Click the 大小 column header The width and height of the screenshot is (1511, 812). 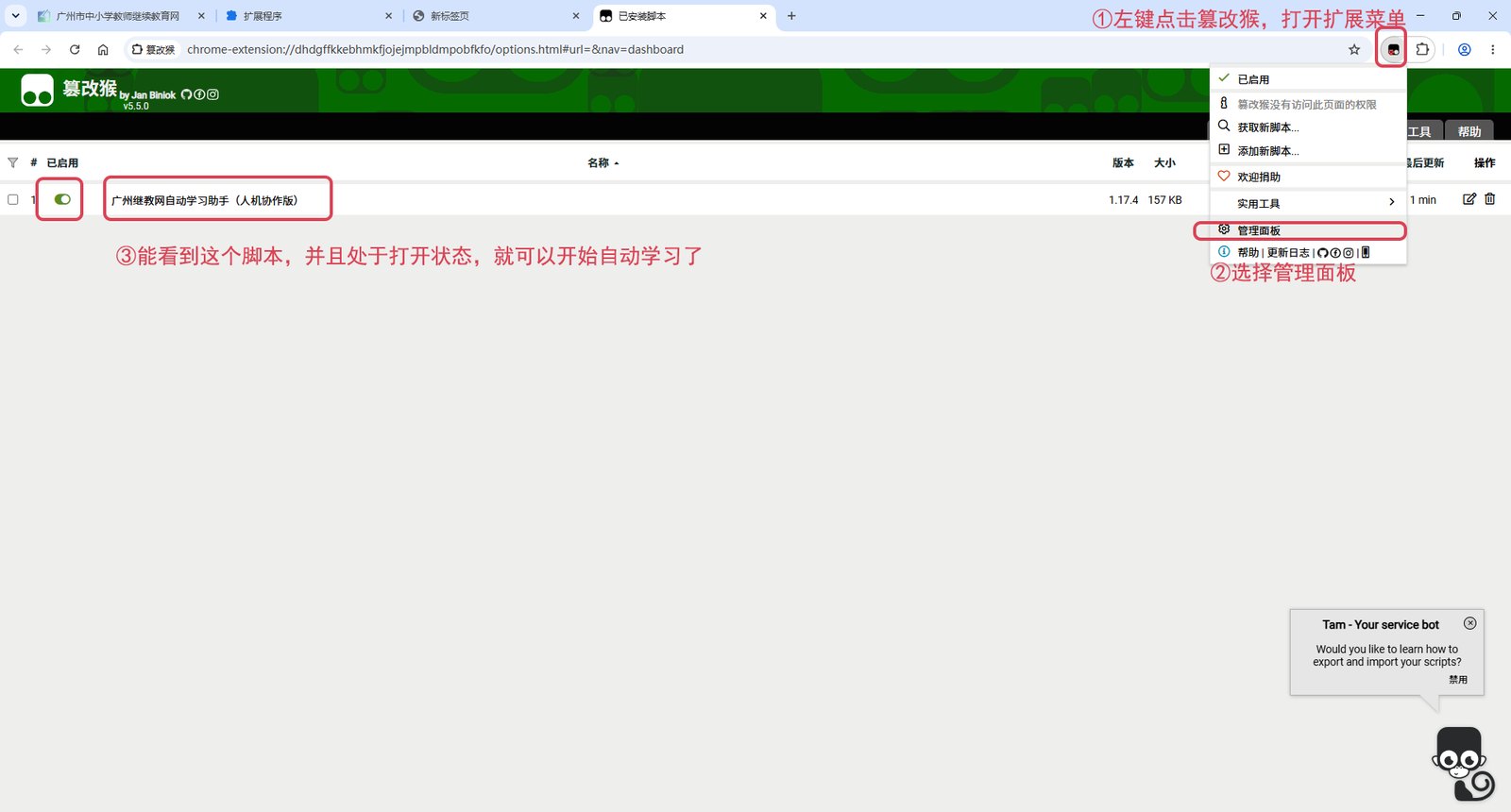coord(1164,162)
